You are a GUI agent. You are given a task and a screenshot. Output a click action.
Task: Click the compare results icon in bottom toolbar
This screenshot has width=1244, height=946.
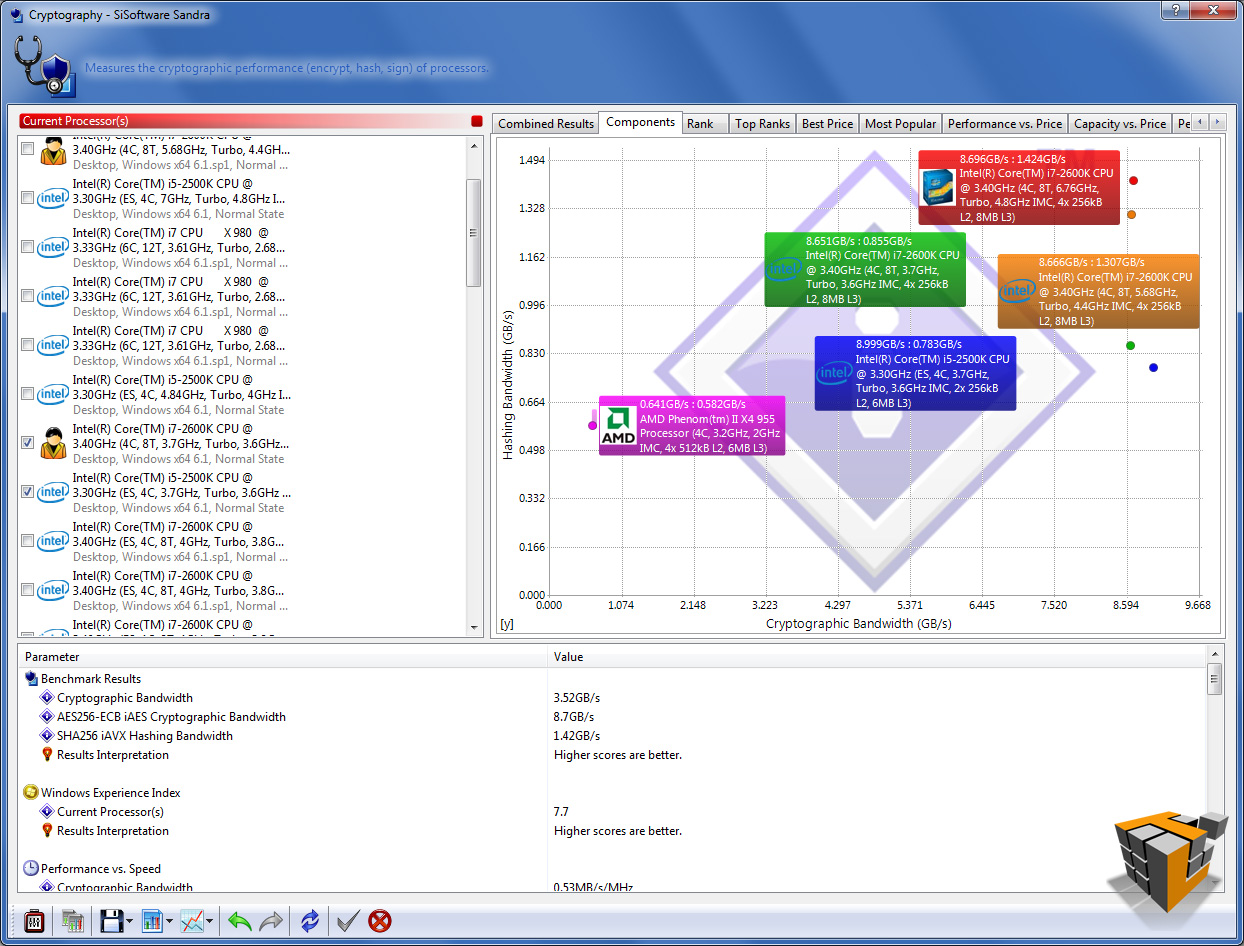click(72, 921)
